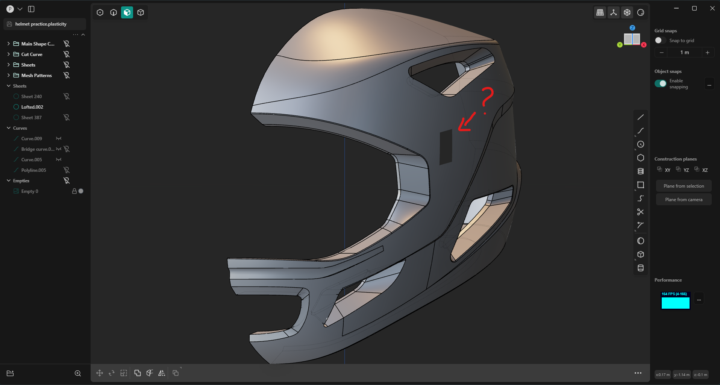This screenshot has width=720, height=385.
Task: Open bottom bar three-dots more menu
Action: tap(638, 373)
